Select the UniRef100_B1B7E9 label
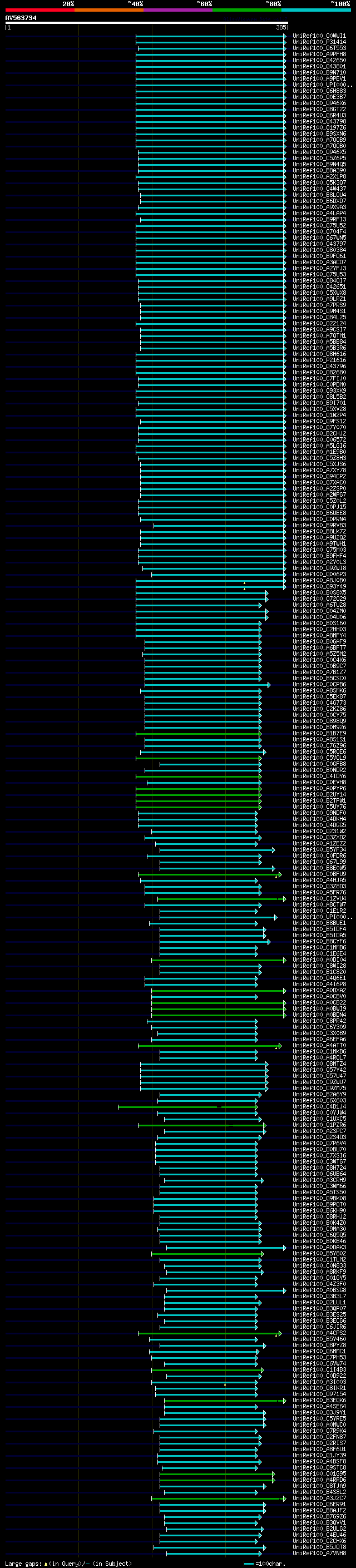This screenshot has height=1568, width=356. point(319,734)
